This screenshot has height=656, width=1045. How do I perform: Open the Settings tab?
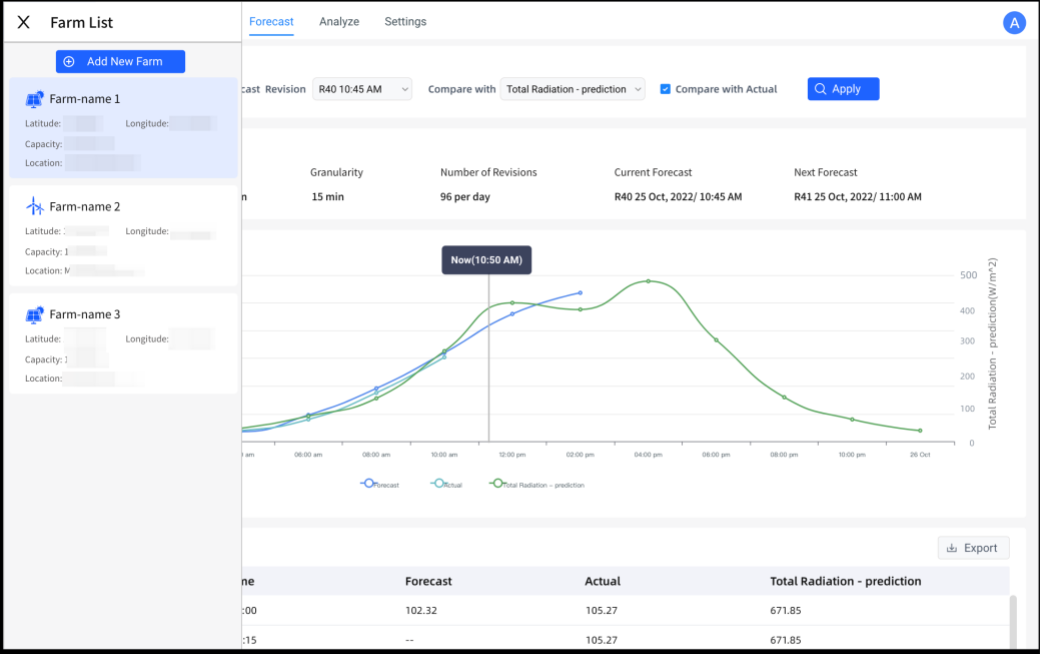(x=405, y=21)
